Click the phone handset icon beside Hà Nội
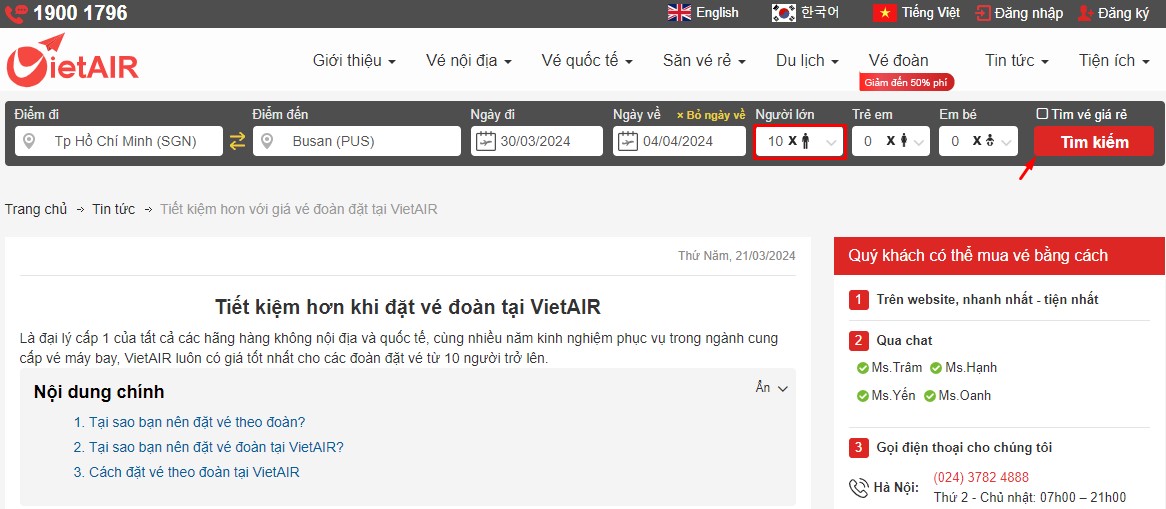 (859, 488)
